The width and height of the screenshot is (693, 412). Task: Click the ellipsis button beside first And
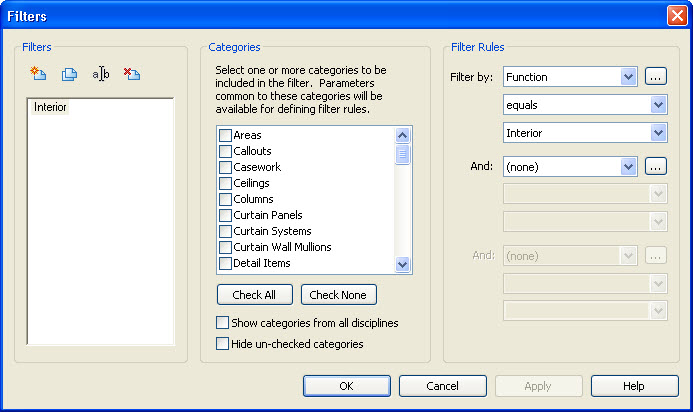pos(655,166)
